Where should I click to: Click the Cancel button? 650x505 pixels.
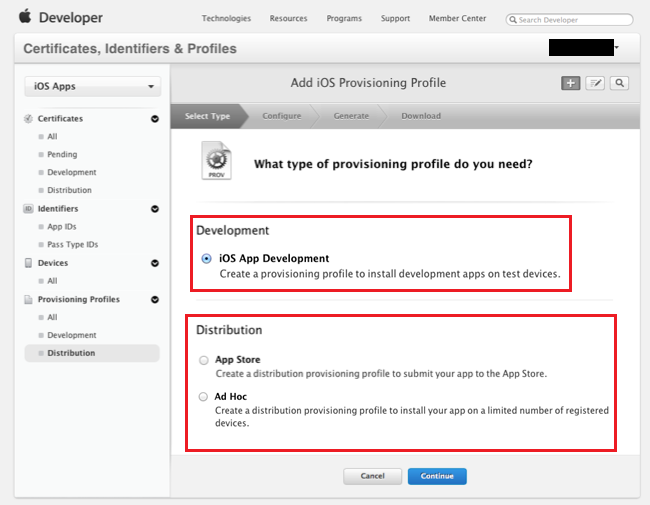(x=372, y=476)
